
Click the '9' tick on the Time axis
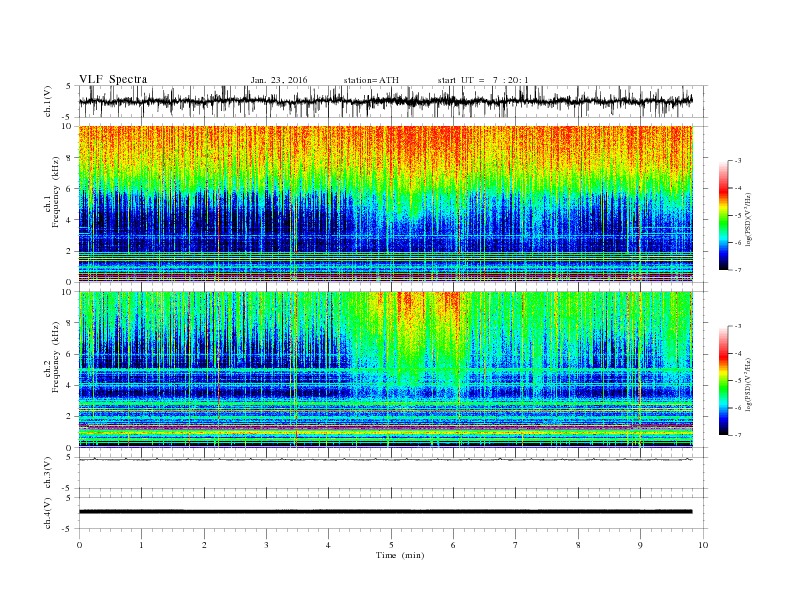[640, 545]
